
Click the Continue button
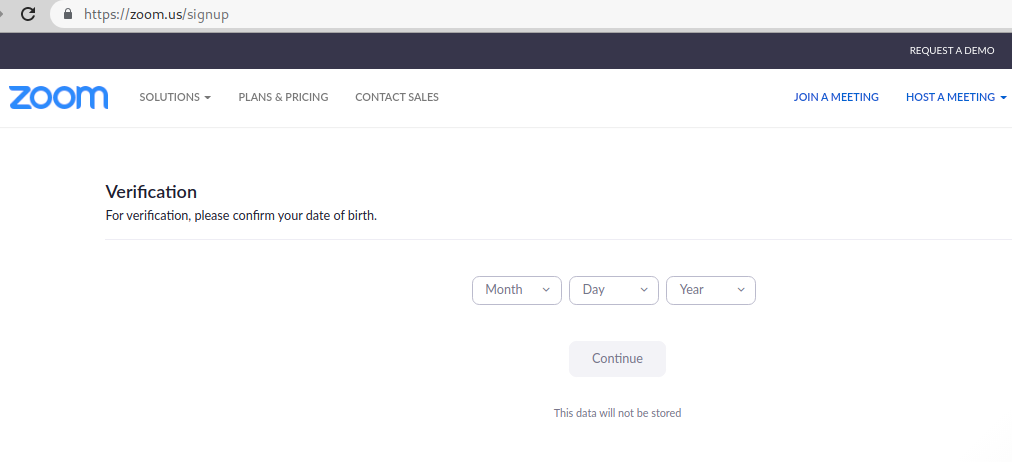tap(617, 359)
